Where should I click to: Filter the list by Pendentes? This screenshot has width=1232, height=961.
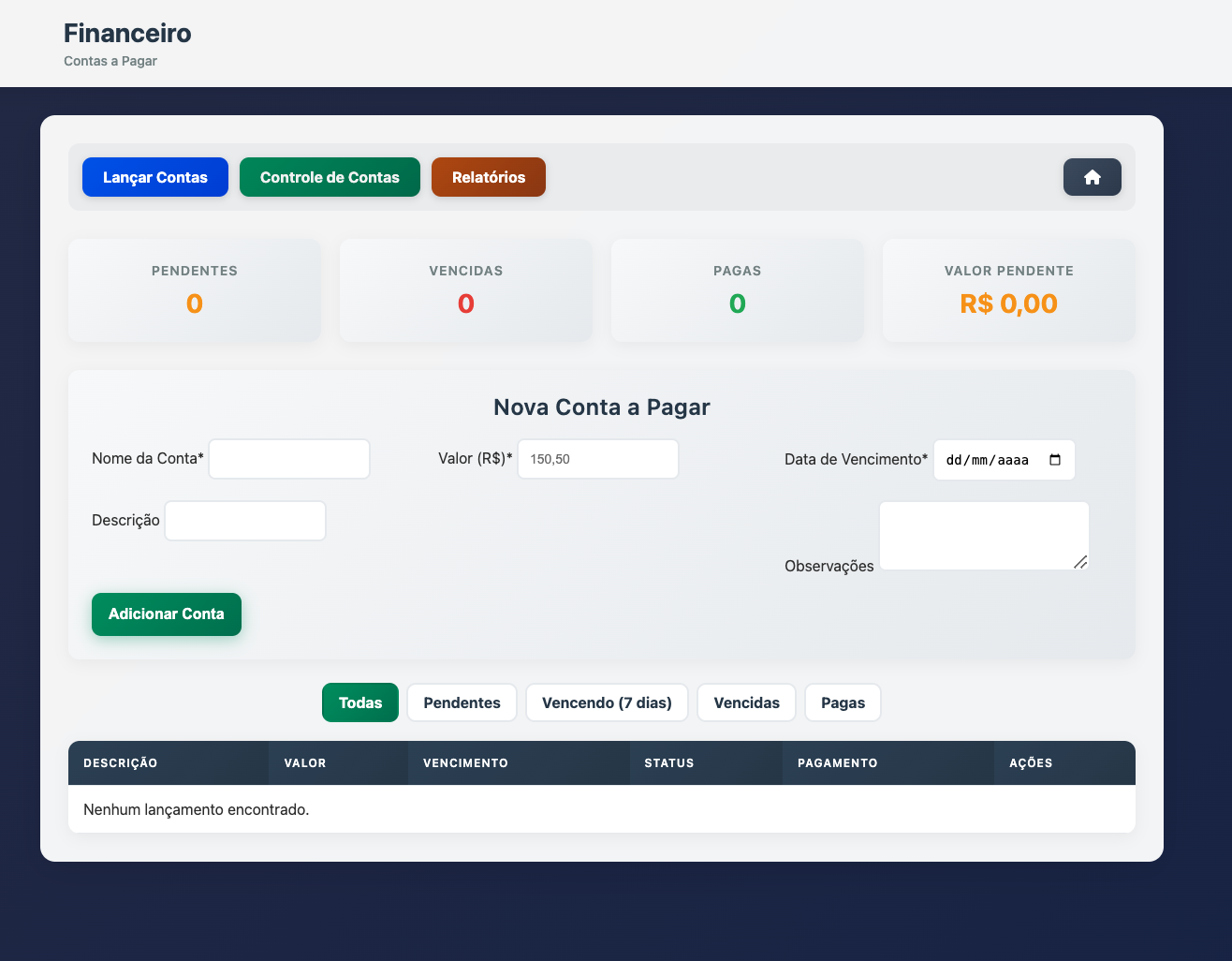(462, 702)
